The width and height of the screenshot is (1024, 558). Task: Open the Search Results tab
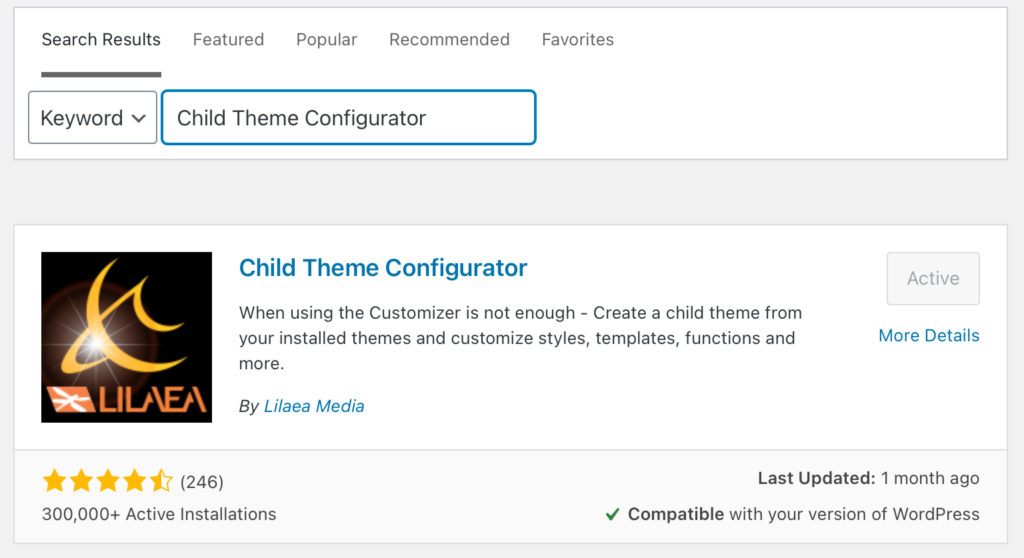pos(101,40)
